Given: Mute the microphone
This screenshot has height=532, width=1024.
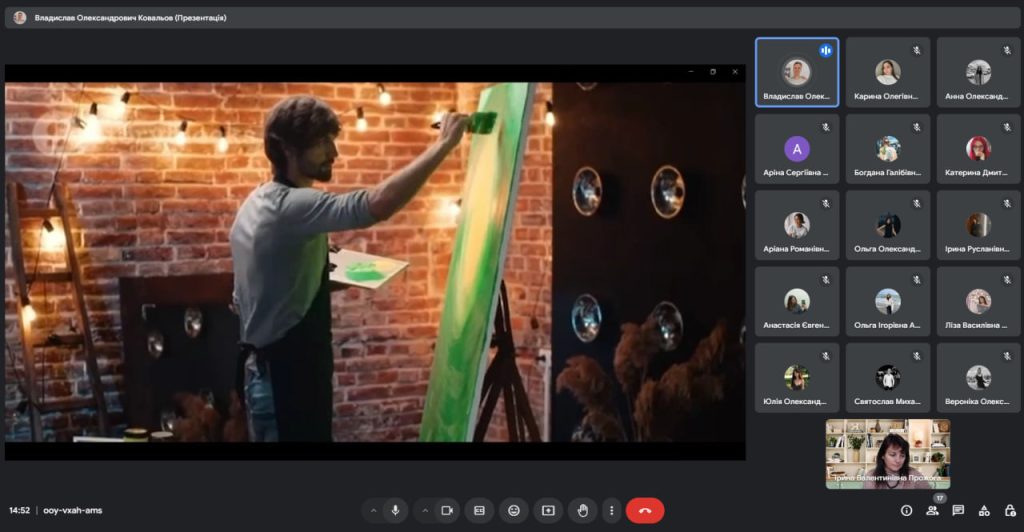Looking at the screenshot, I should [x=396, y=510].
